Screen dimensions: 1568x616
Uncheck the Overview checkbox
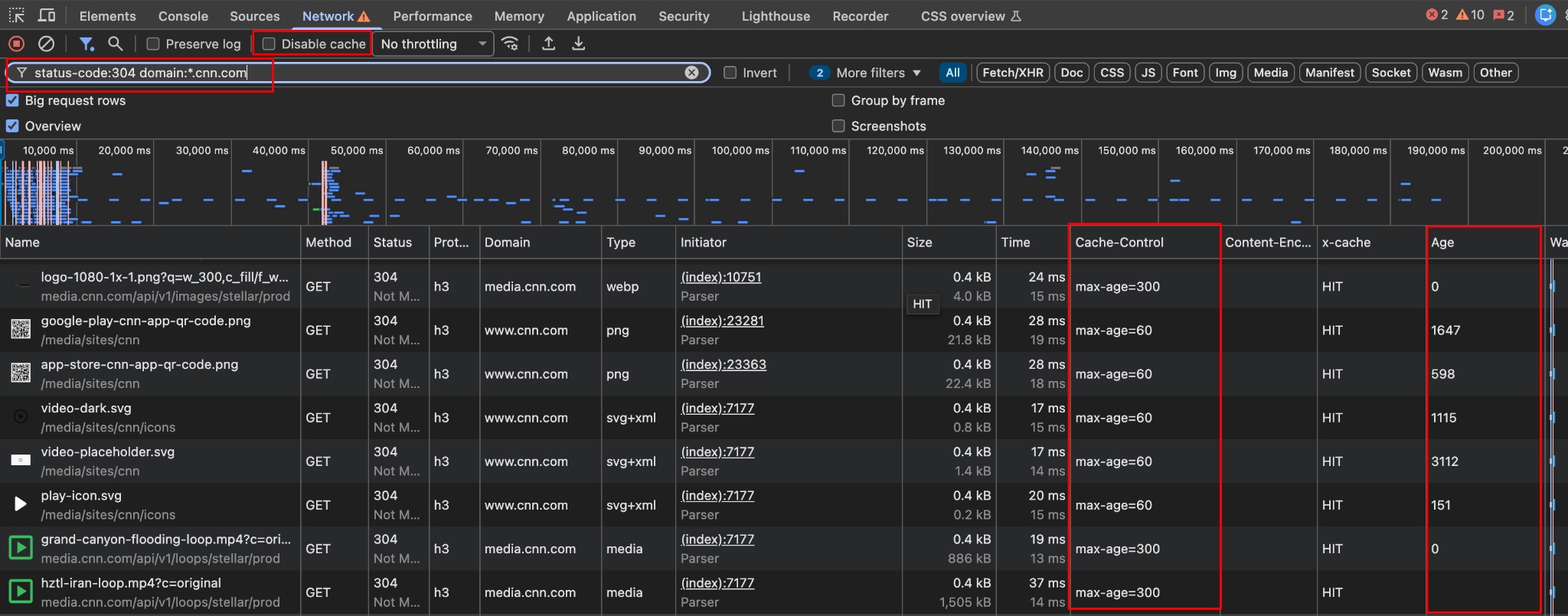(x=12, y=126)
